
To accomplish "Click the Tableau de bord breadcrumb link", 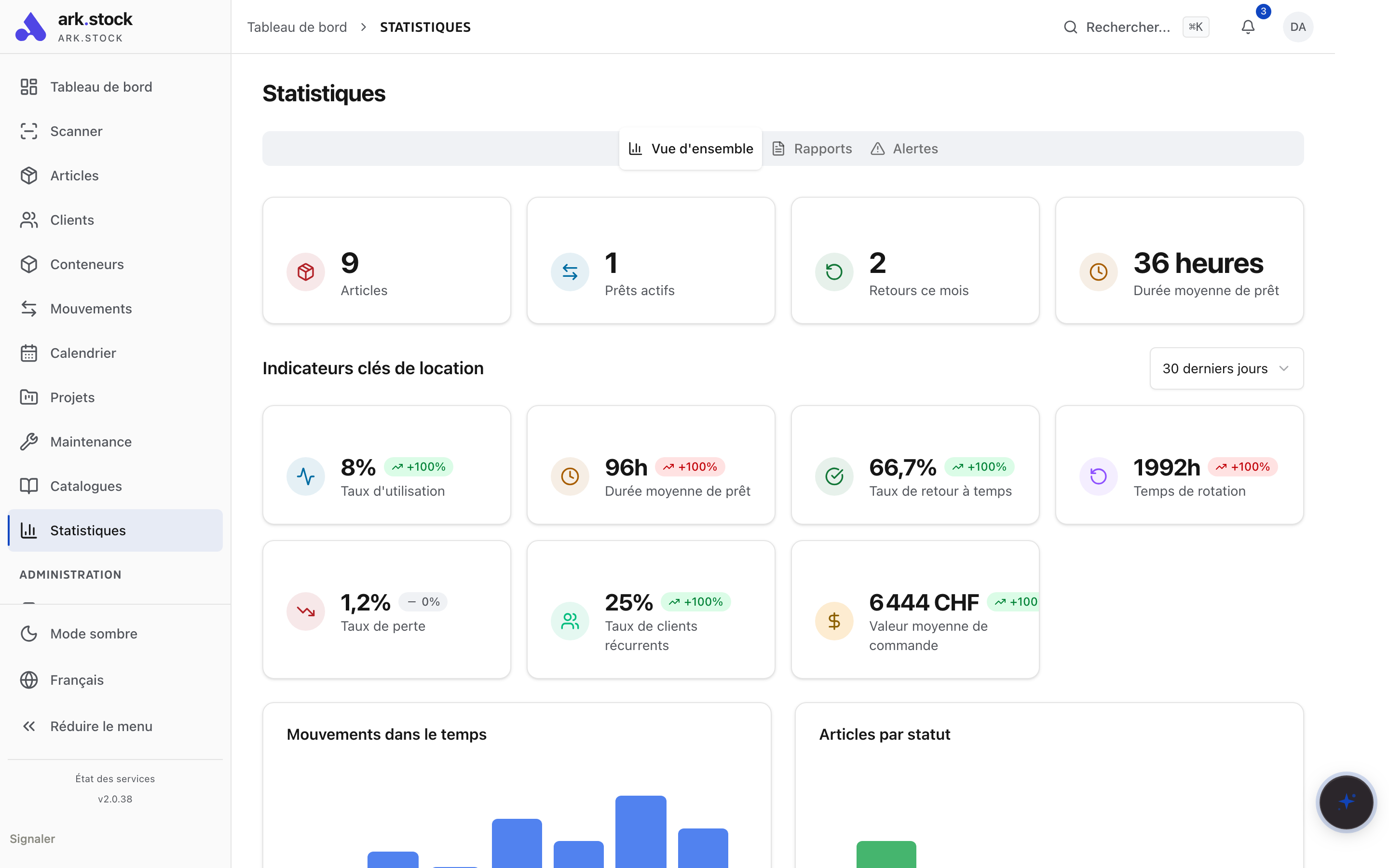I will click(x=297, y=27).
